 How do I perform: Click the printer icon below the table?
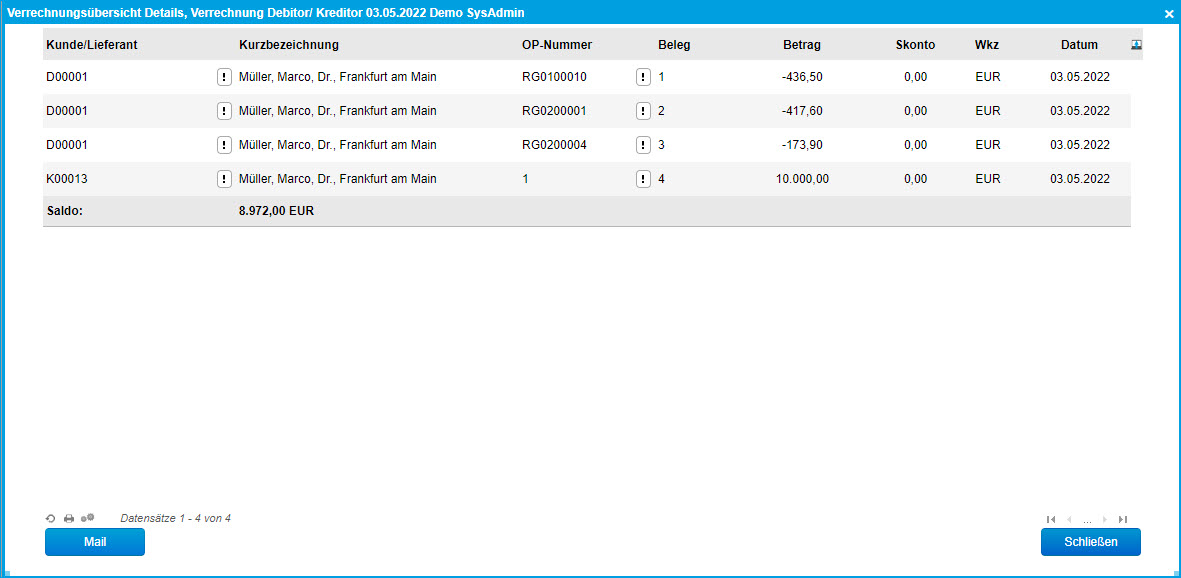pyautogui.click(x=69, y=518)
